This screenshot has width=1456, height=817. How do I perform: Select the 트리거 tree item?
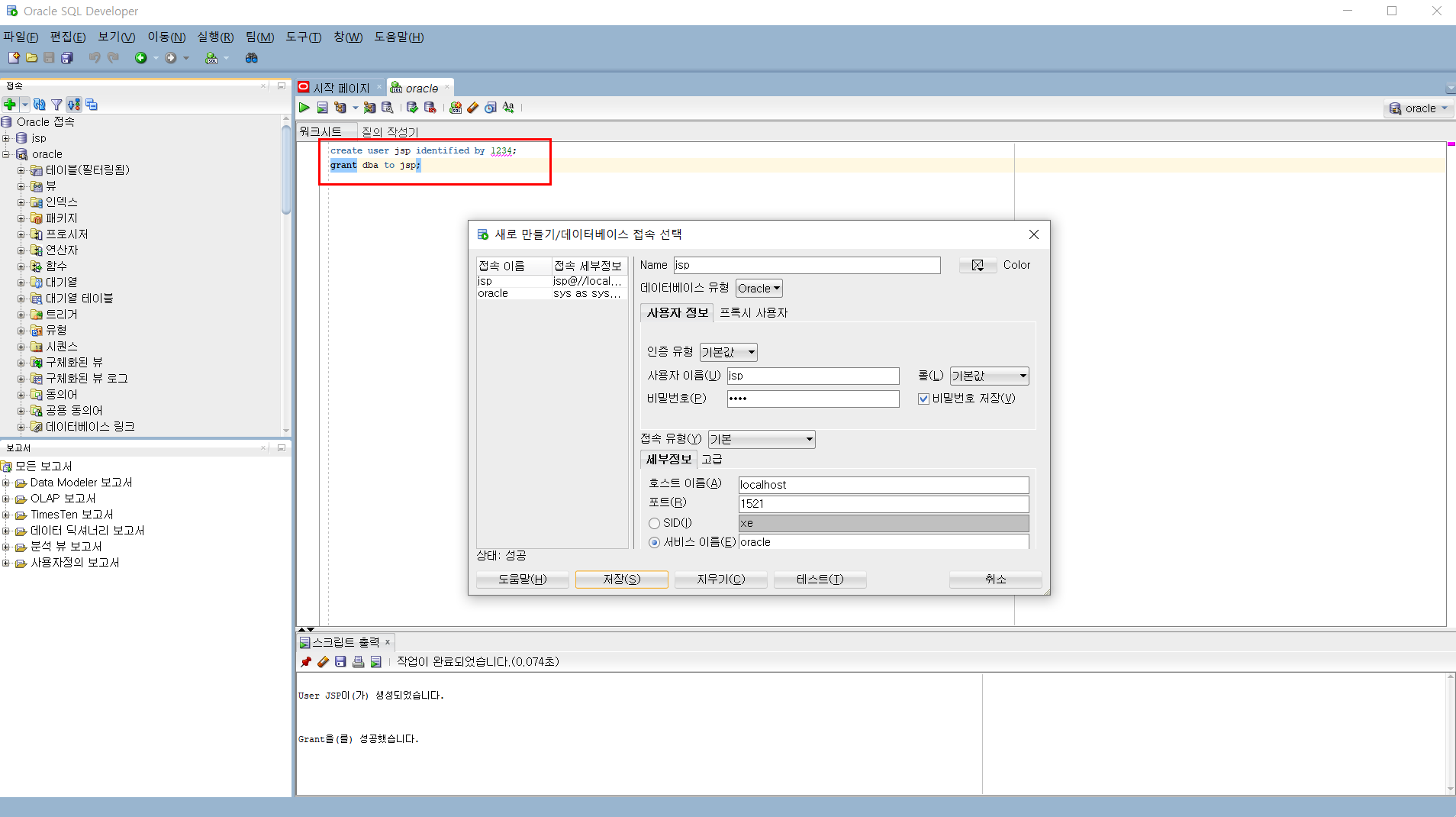coord(61,315)
